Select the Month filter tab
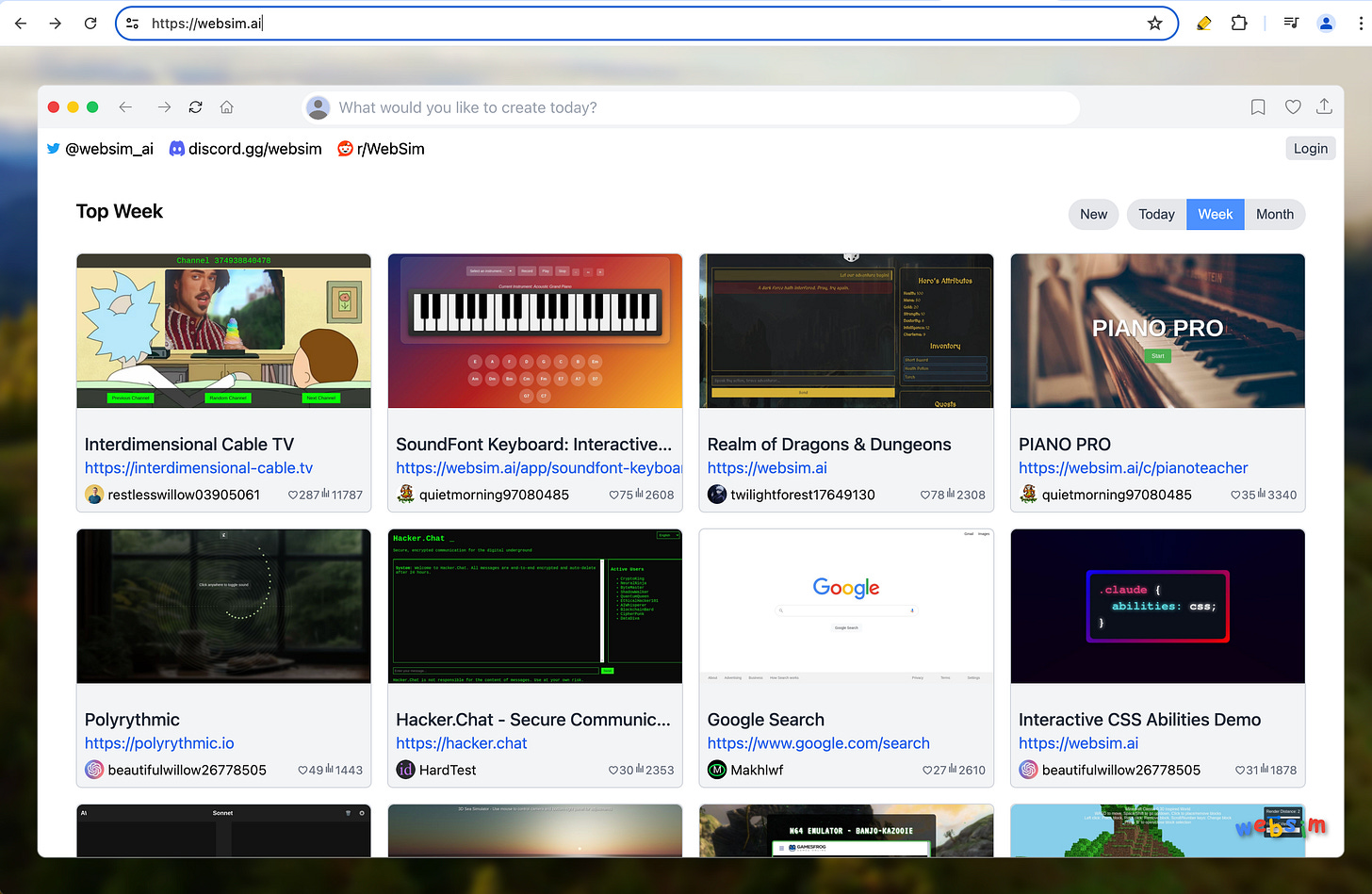Image resolution: width=1372 pixels, height=894 pixels. pos(1275,214)
